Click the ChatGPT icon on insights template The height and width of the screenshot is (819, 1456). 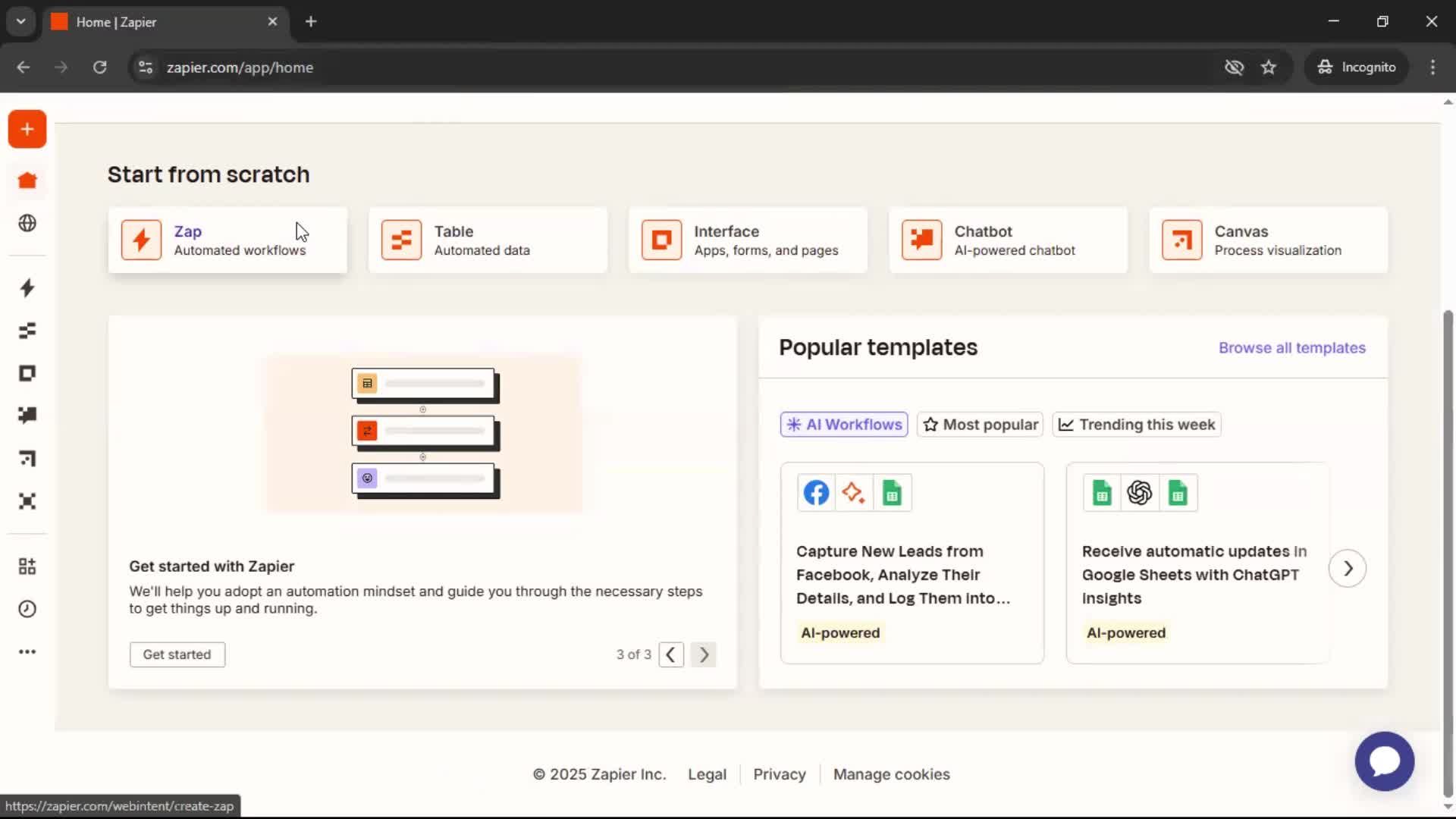[1140, 493]
